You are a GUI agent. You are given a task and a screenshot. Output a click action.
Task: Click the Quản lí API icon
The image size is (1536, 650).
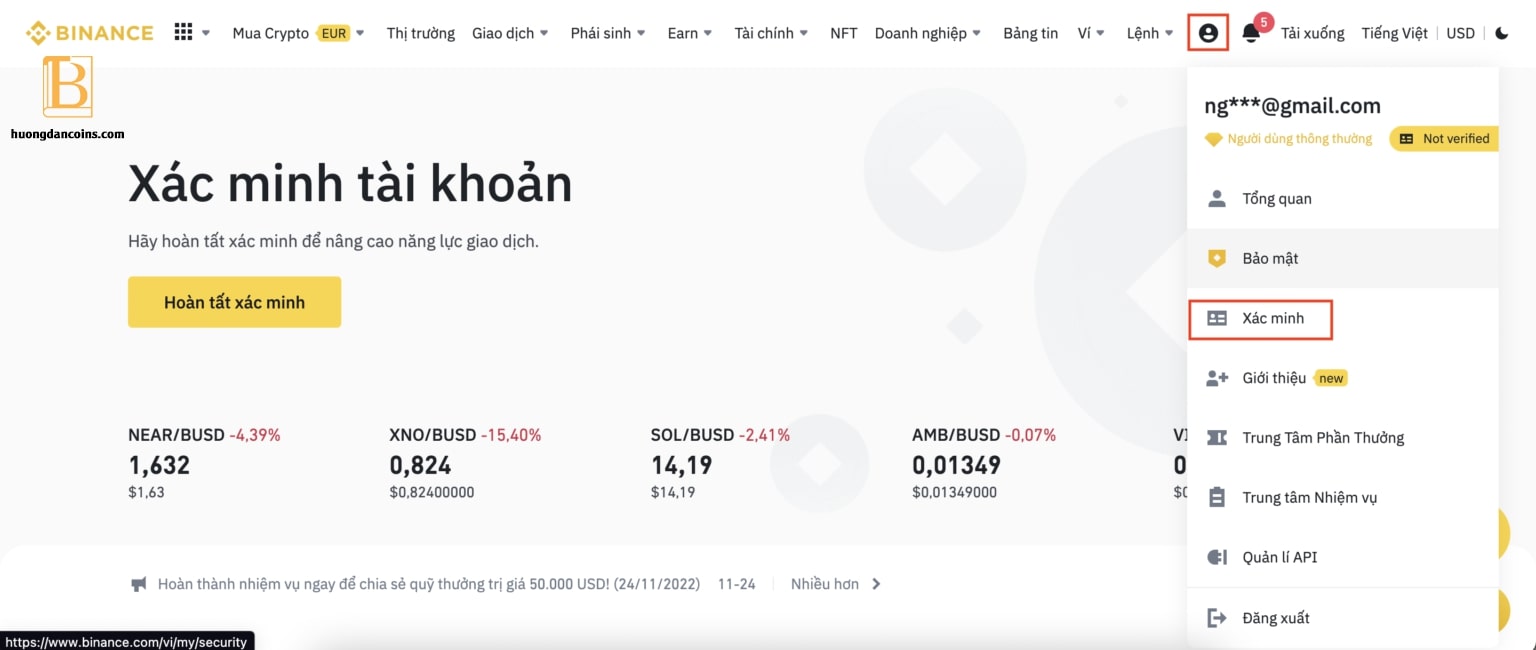pyautogui.click(x=1216, y=557)
